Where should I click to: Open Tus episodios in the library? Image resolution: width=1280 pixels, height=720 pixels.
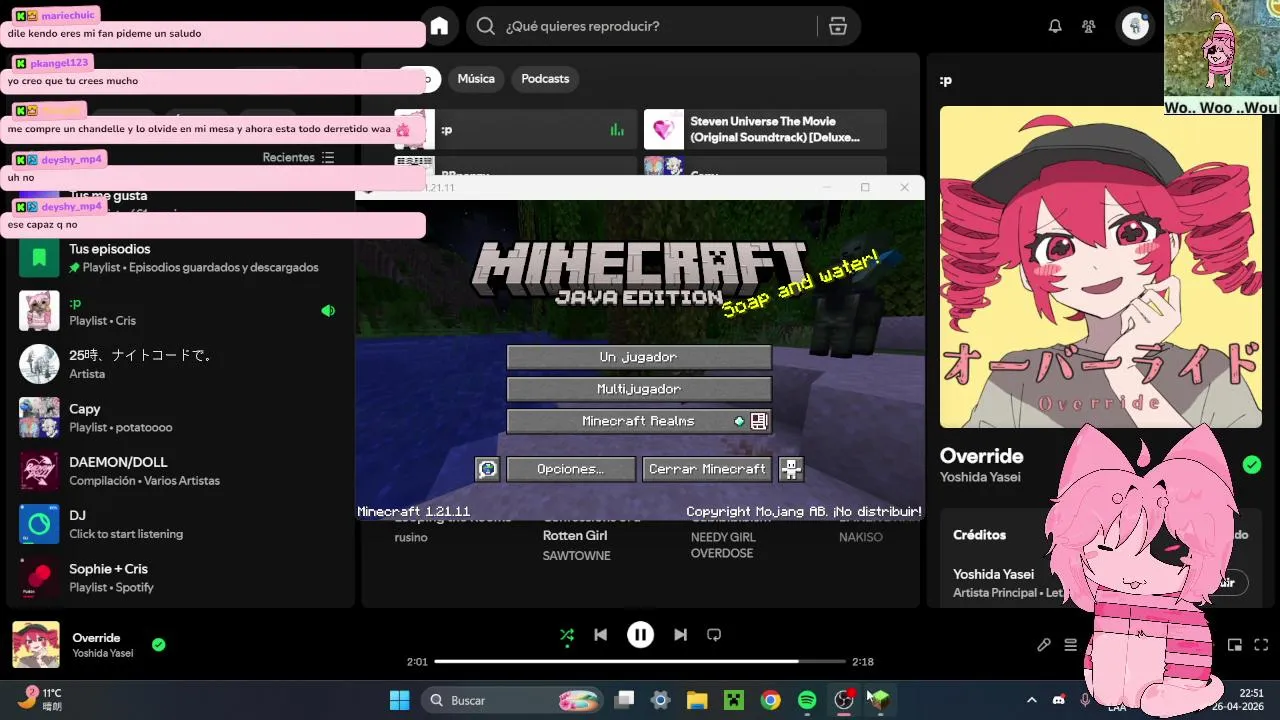(x=181, y=257)
